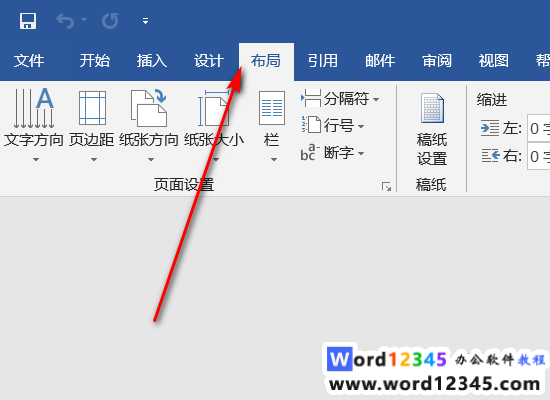Screen dimensions: 550x400
Task: Click the Redo icon in title bar
Action: 110,21
